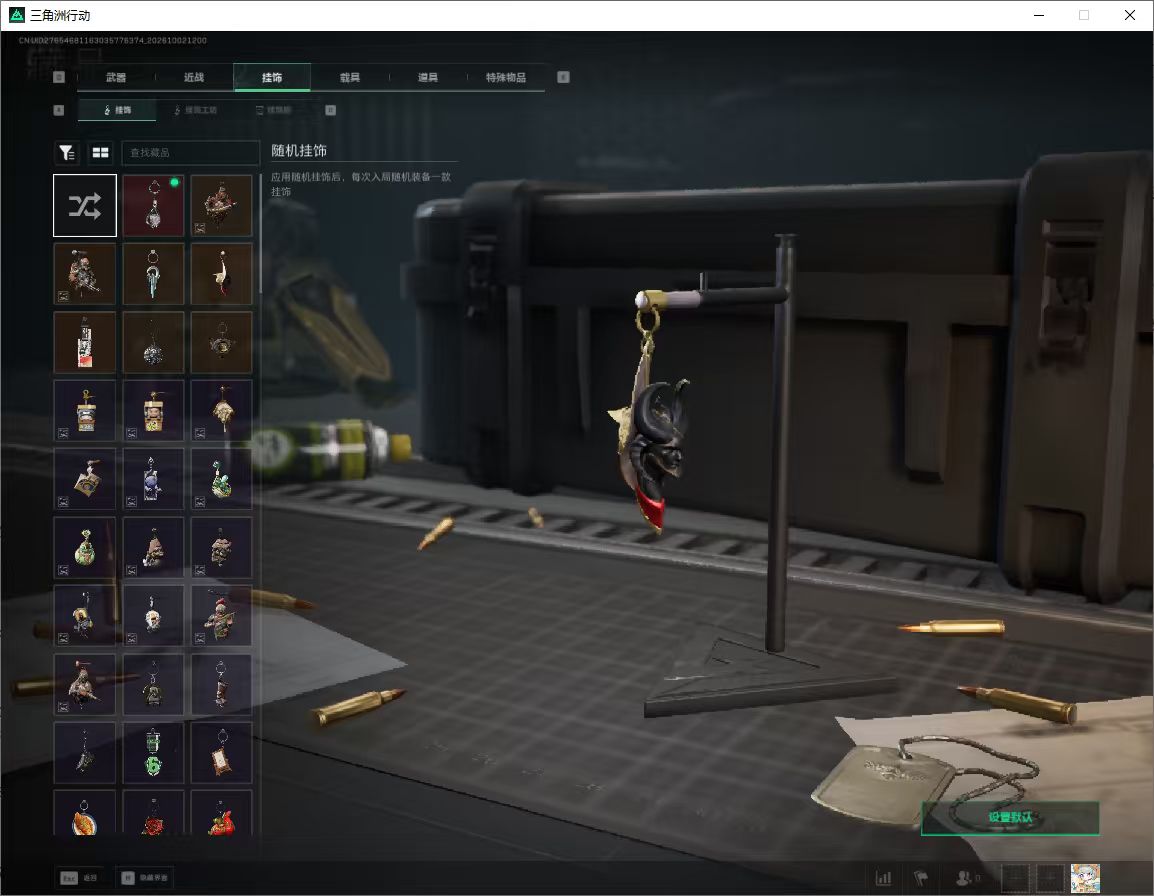This screenshot has height=896, width=1154.
Task: Select the 近战 melee tab
Action: [194, 77]
